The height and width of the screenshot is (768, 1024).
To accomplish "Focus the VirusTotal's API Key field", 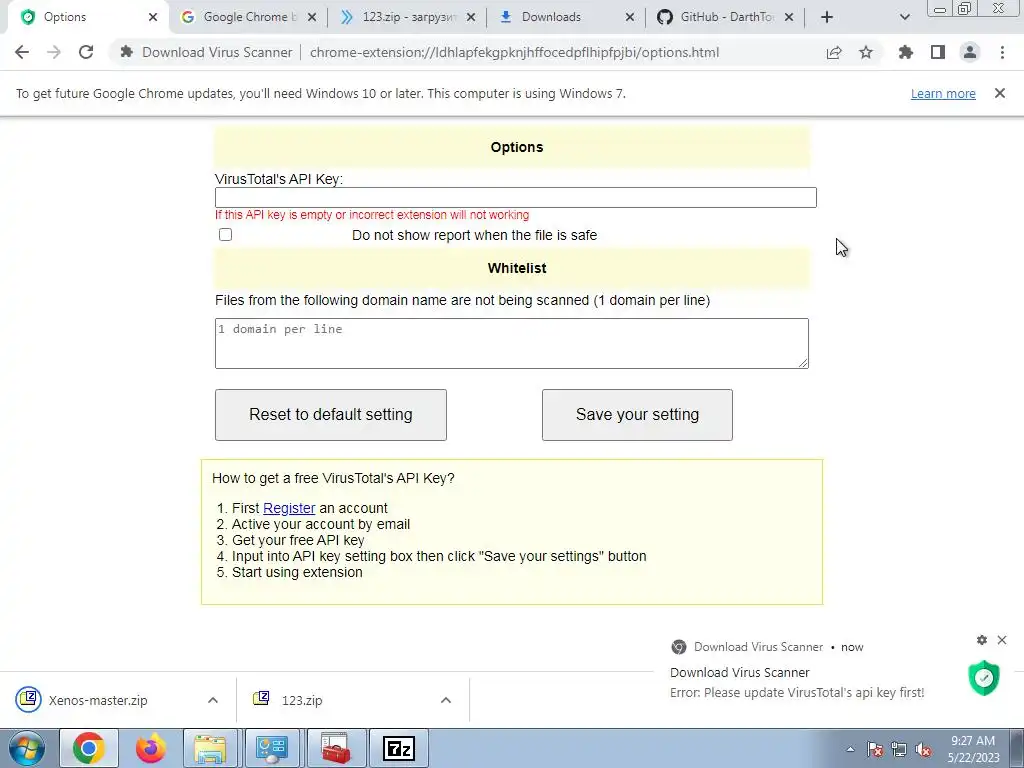I will [x=516, y=197].
